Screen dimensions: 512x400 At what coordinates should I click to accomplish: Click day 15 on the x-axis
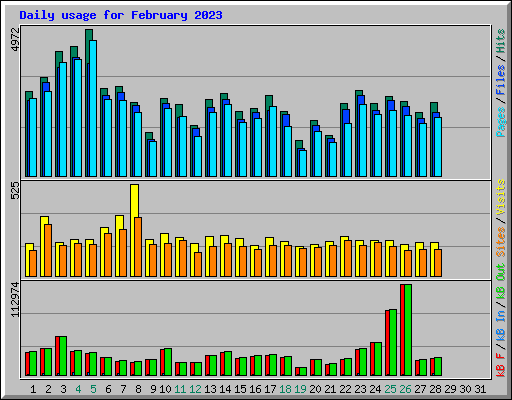240,389
